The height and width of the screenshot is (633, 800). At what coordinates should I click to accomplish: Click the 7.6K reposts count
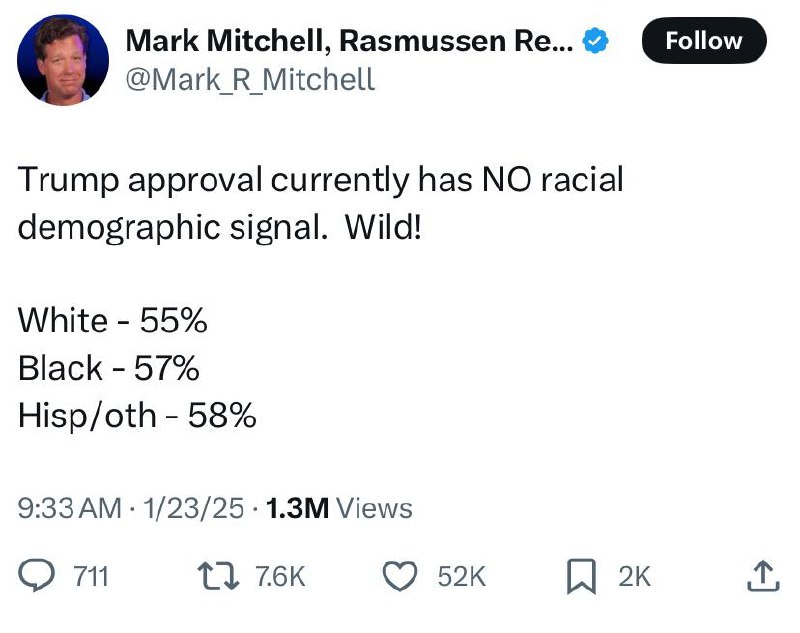coord(280,577)
